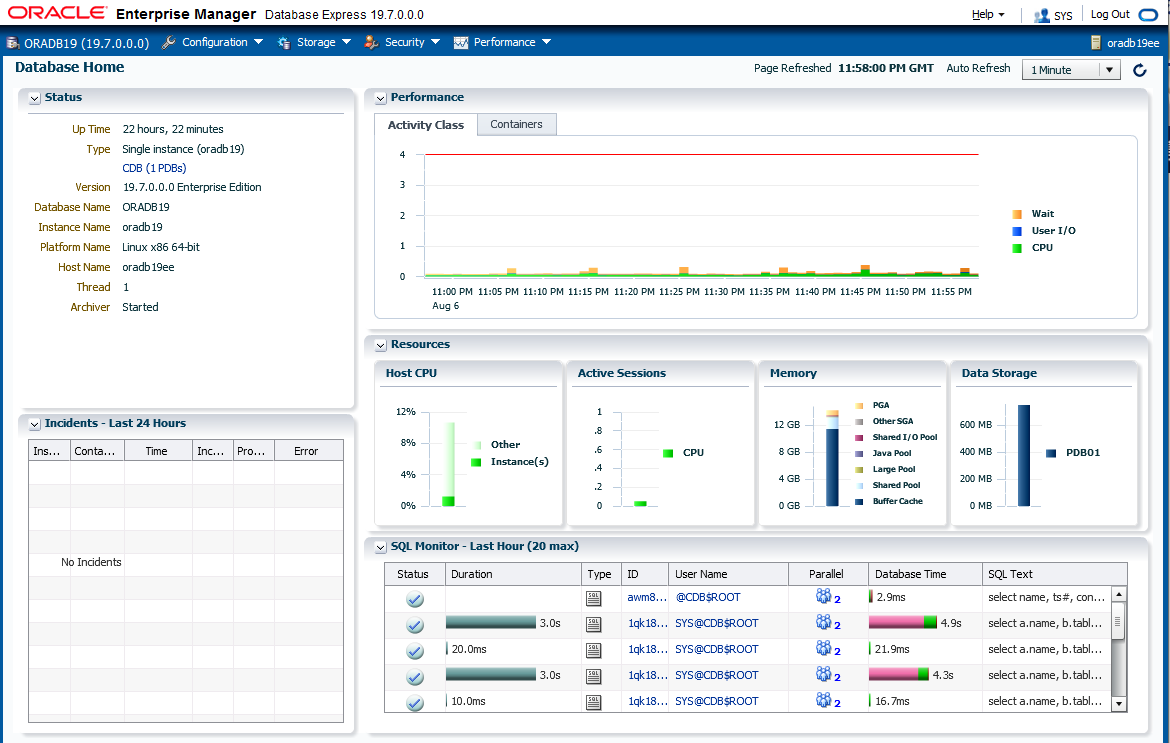This screenshot has width=1170, height=743.
Task: Select the Activity Class tab
Action: click(x=424, y=124)
